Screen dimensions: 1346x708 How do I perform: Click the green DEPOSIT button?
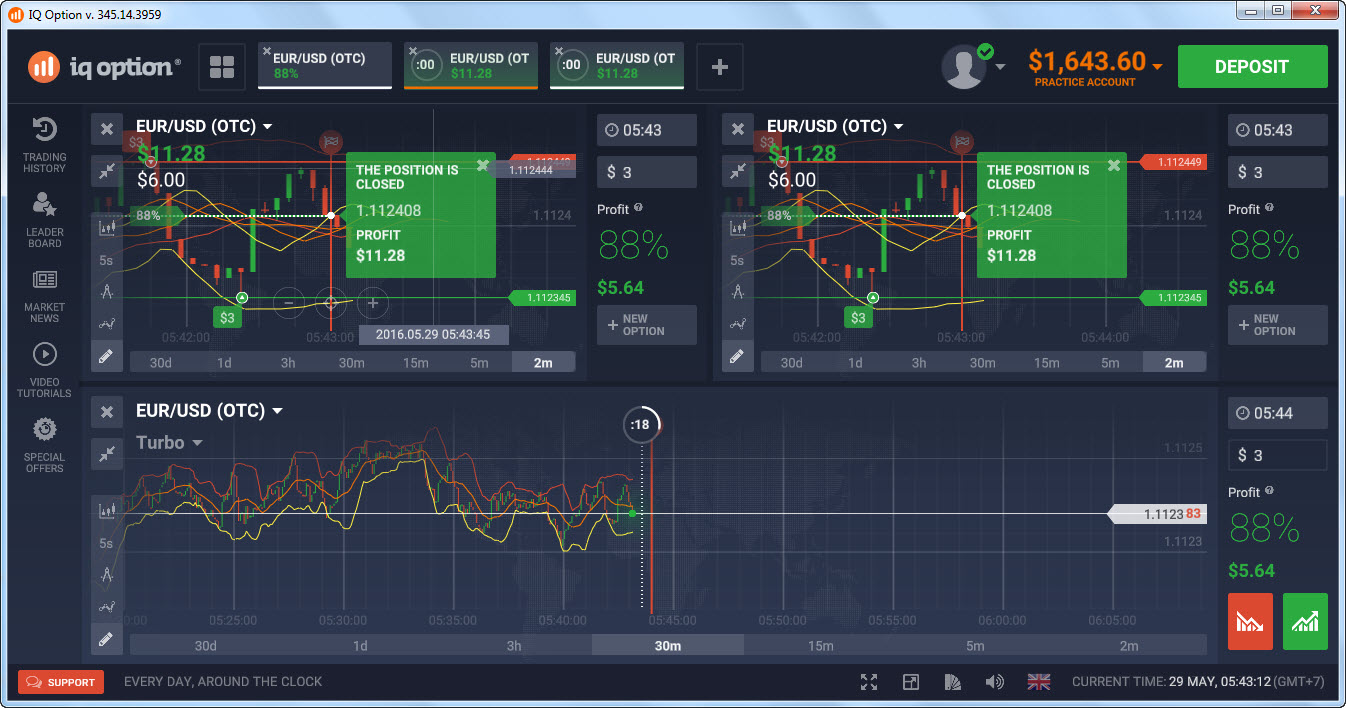coord(1252,67)
